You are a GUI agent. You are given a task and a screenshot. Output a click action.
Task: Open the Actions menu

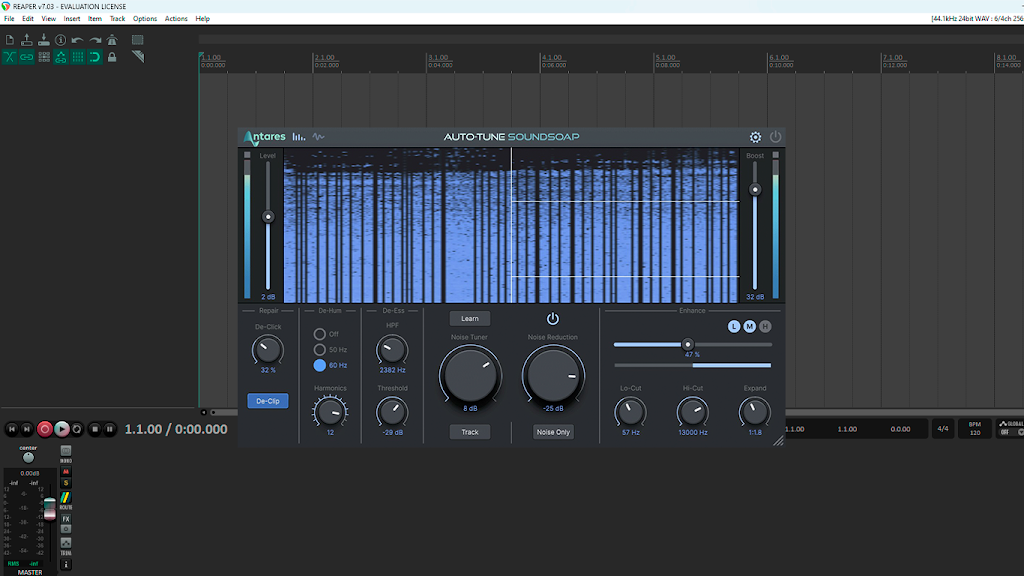click(176, 19)
